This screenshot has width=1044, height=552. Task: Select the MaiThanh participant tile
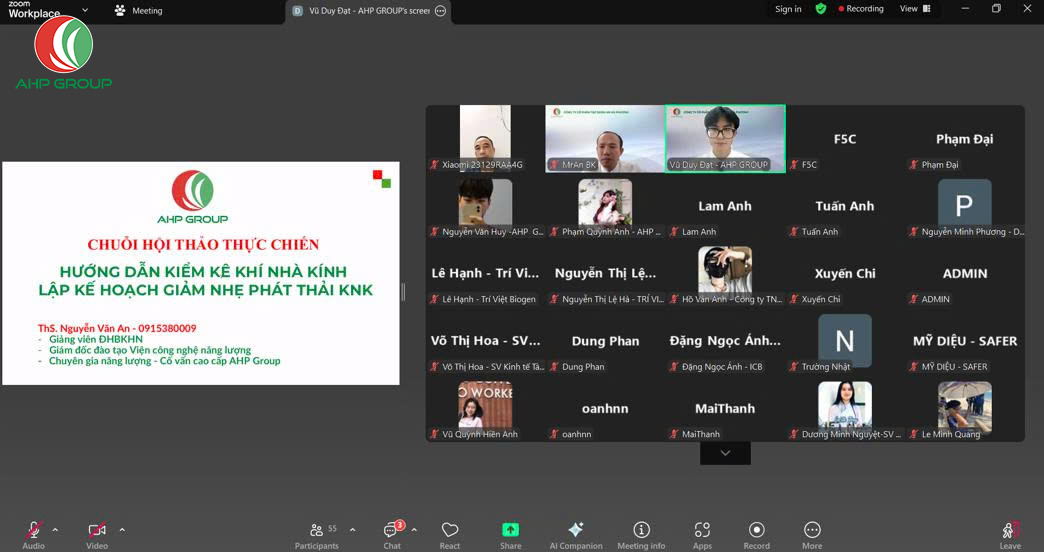725,408
